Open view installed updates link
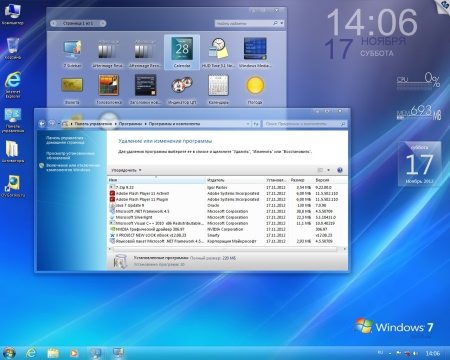 coord(70,155)
